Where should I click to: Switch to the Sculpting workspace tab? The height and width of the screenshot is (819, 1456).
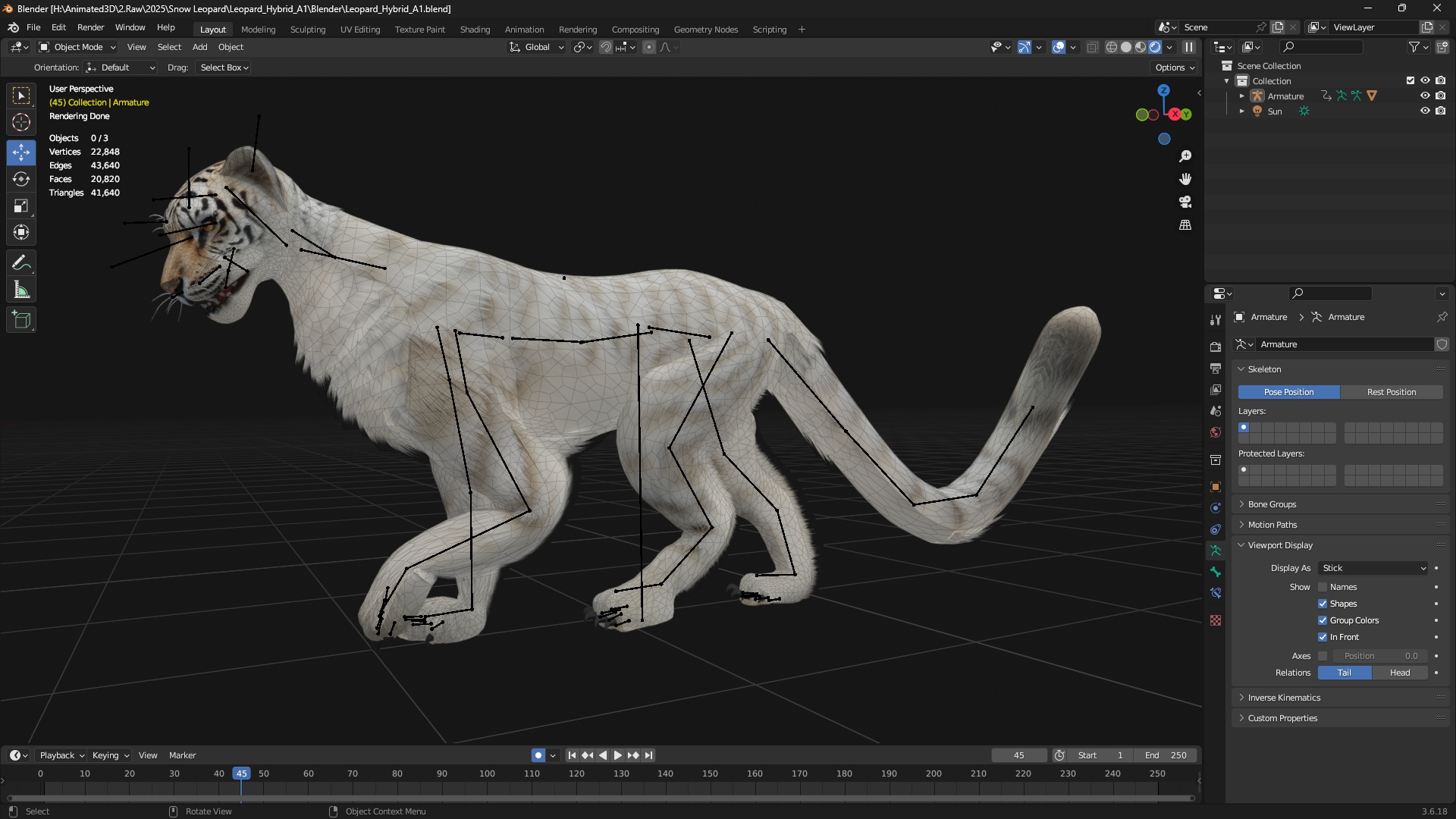[x=307, y=29]
